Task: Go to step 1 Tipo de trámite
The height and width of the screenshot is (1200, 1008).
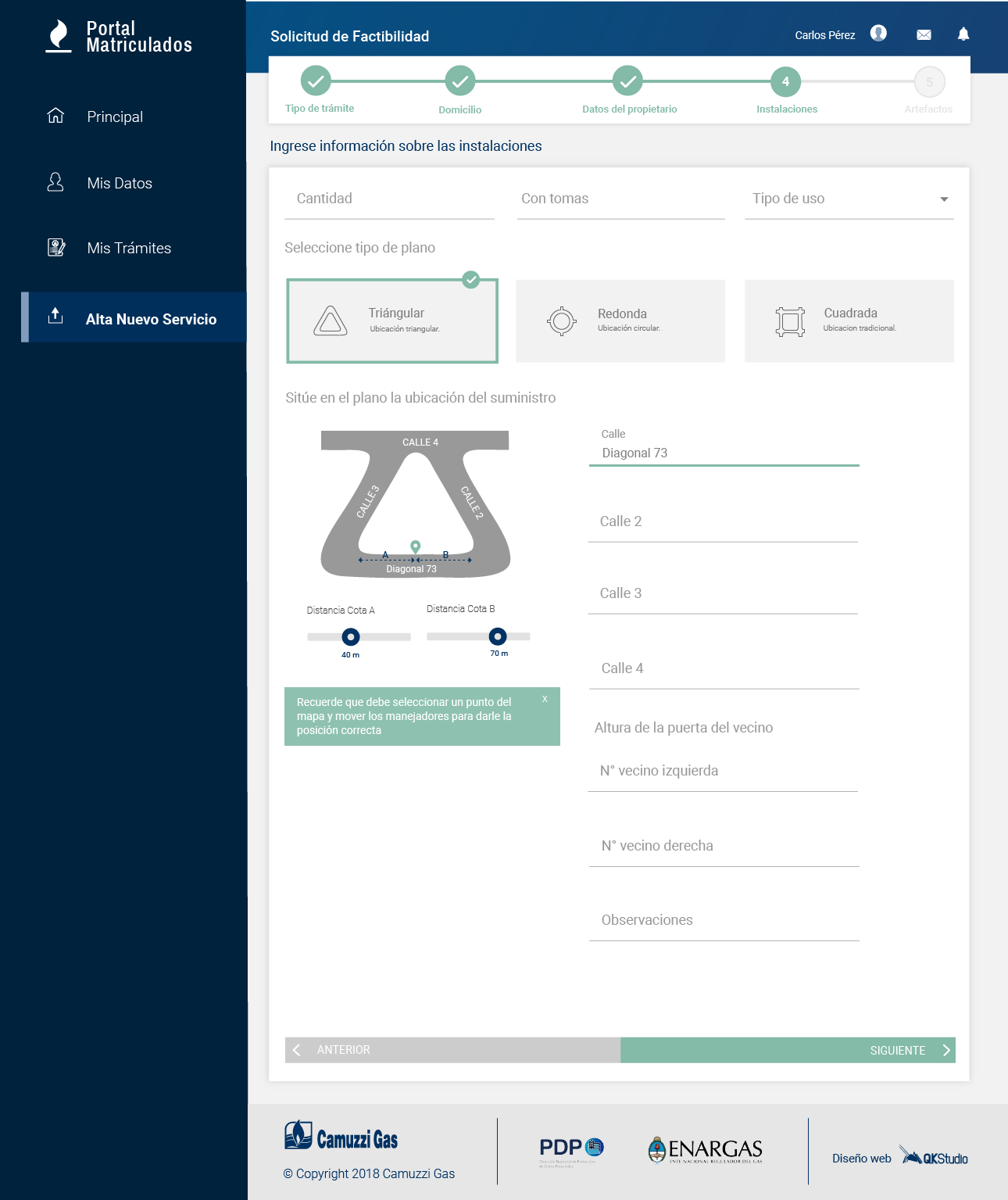Action: (x=316, y=80)
